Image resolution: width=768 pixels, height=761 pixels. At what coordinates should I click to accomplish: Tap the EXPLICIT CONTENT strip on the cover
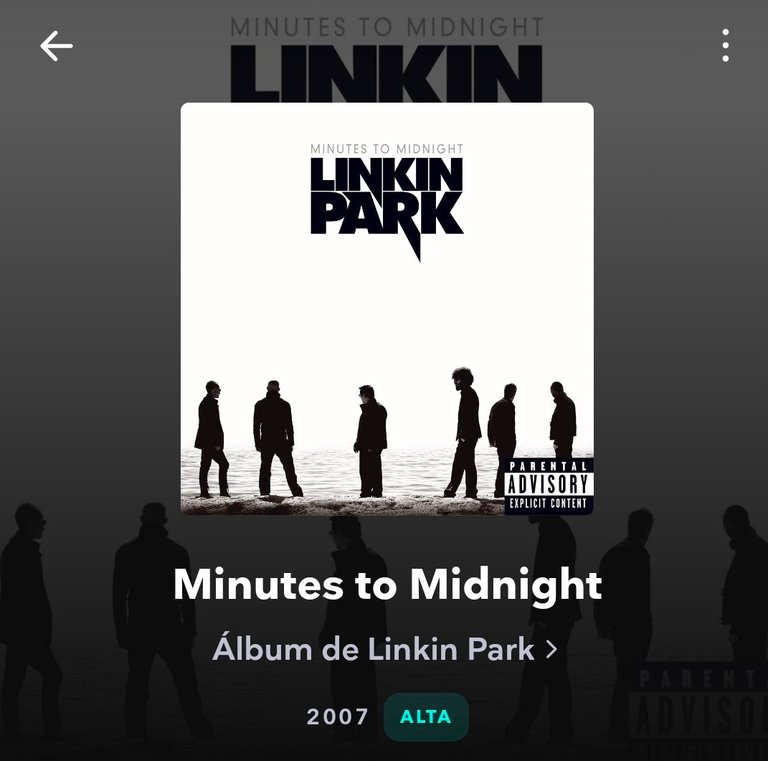(549, 503)
